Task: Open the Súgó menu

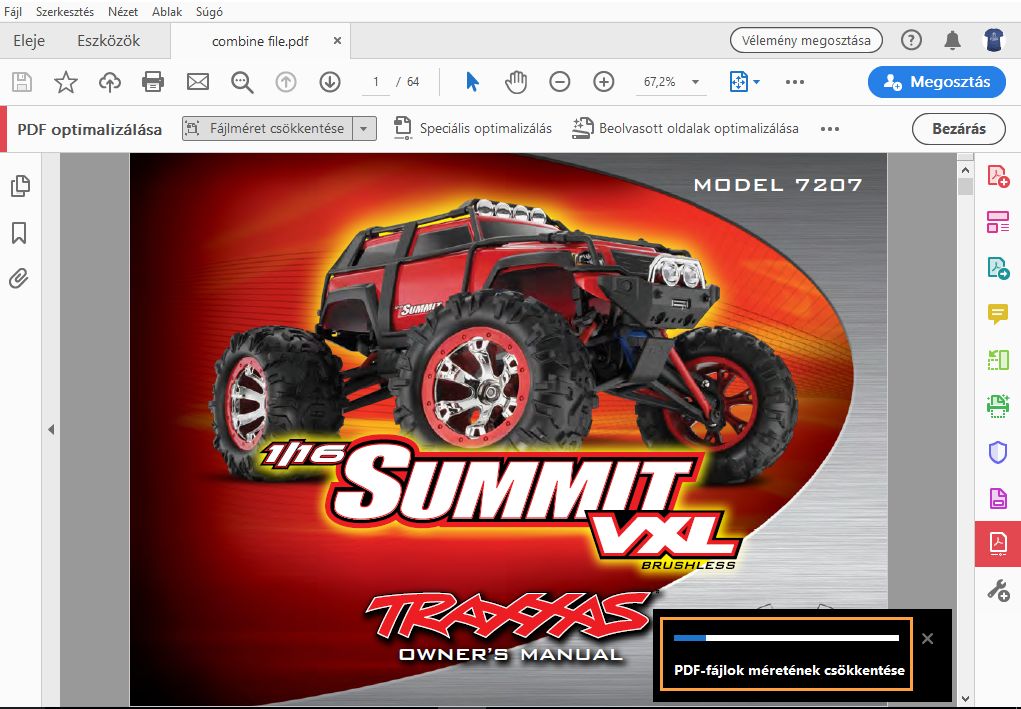Action: click(209, 12)
